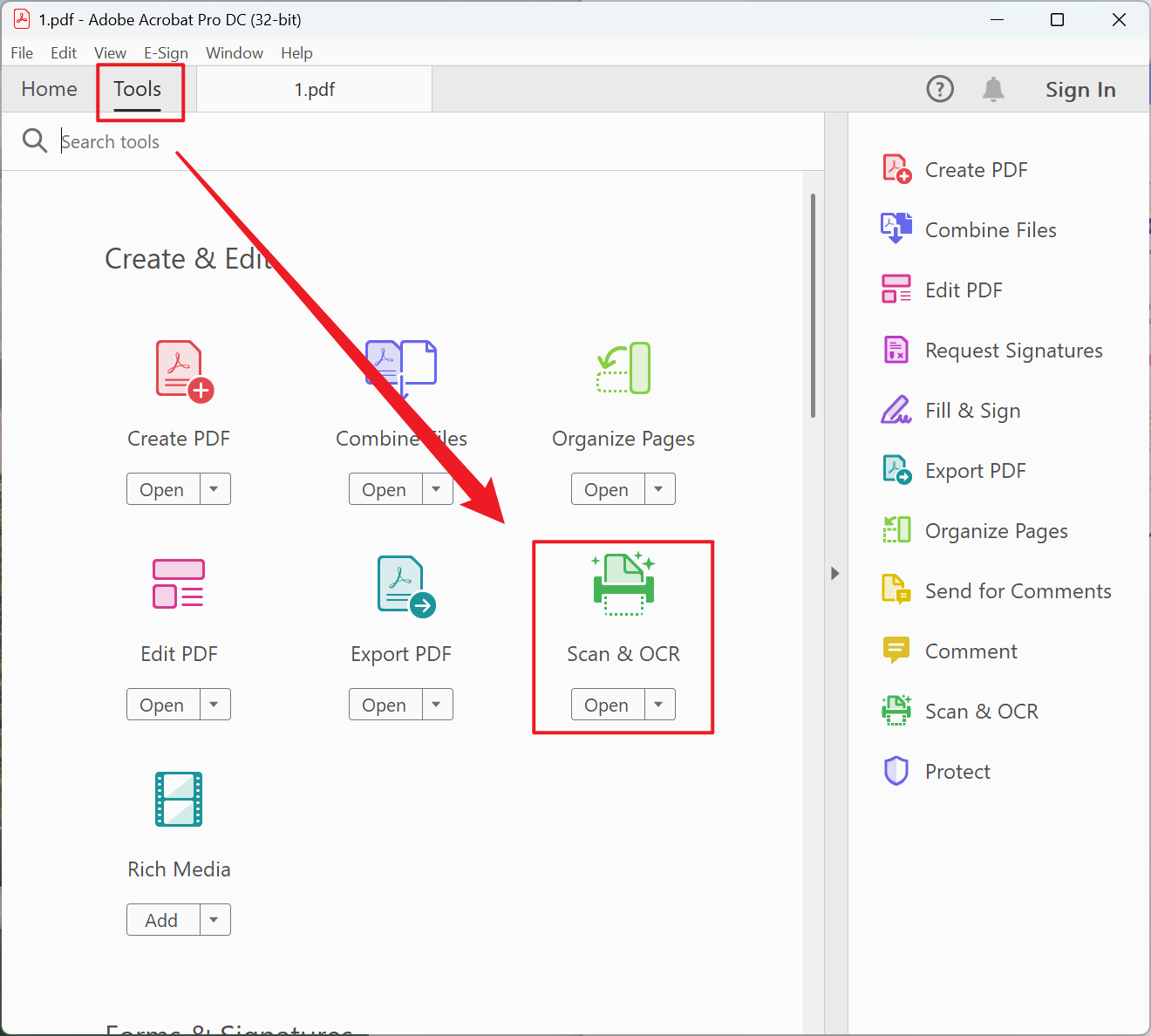Click the Sign In link
This screenshot has width=1151, height=1036.
click(x=1080, y=90)
